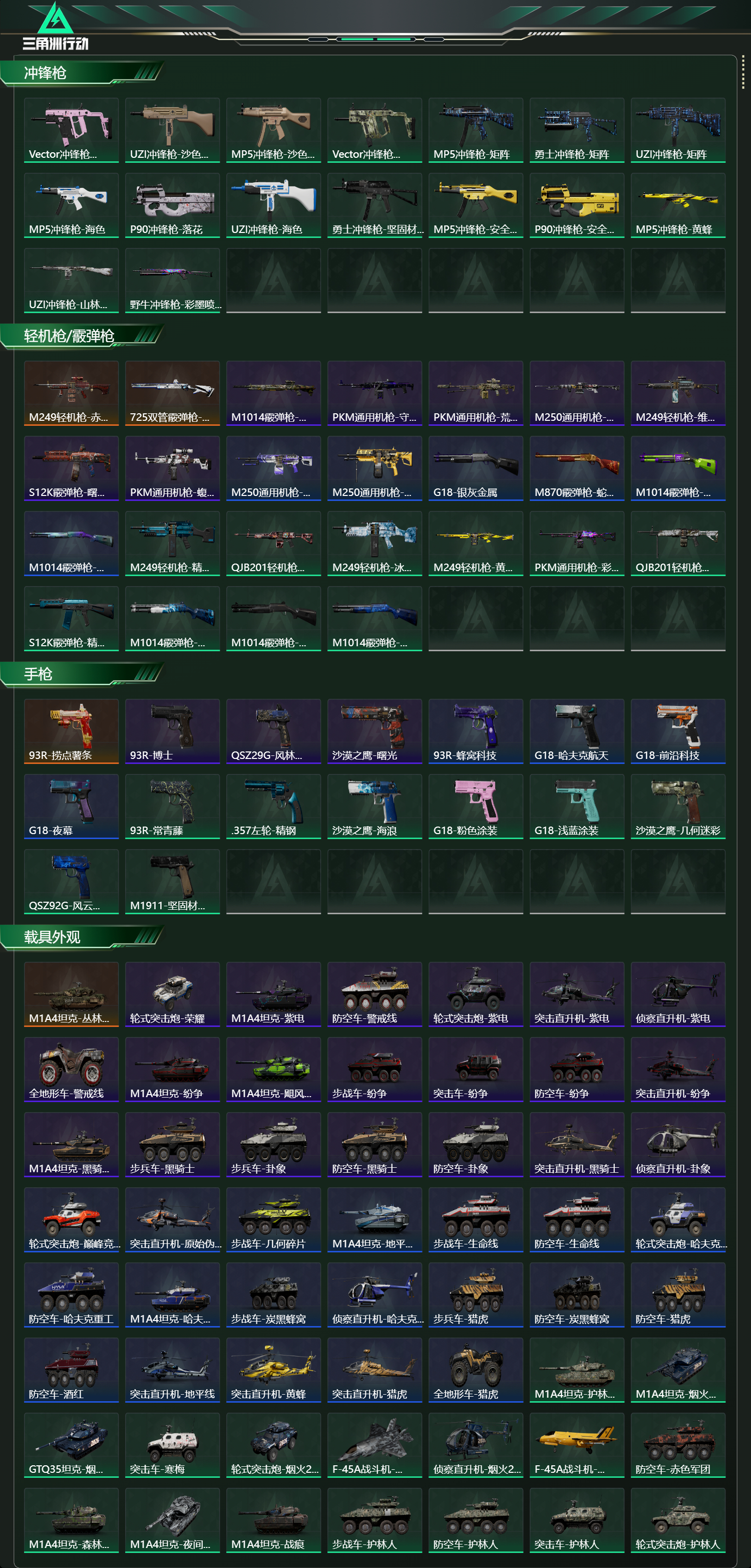Click the empty slot after M1911-坚固材

pos(273,881)
